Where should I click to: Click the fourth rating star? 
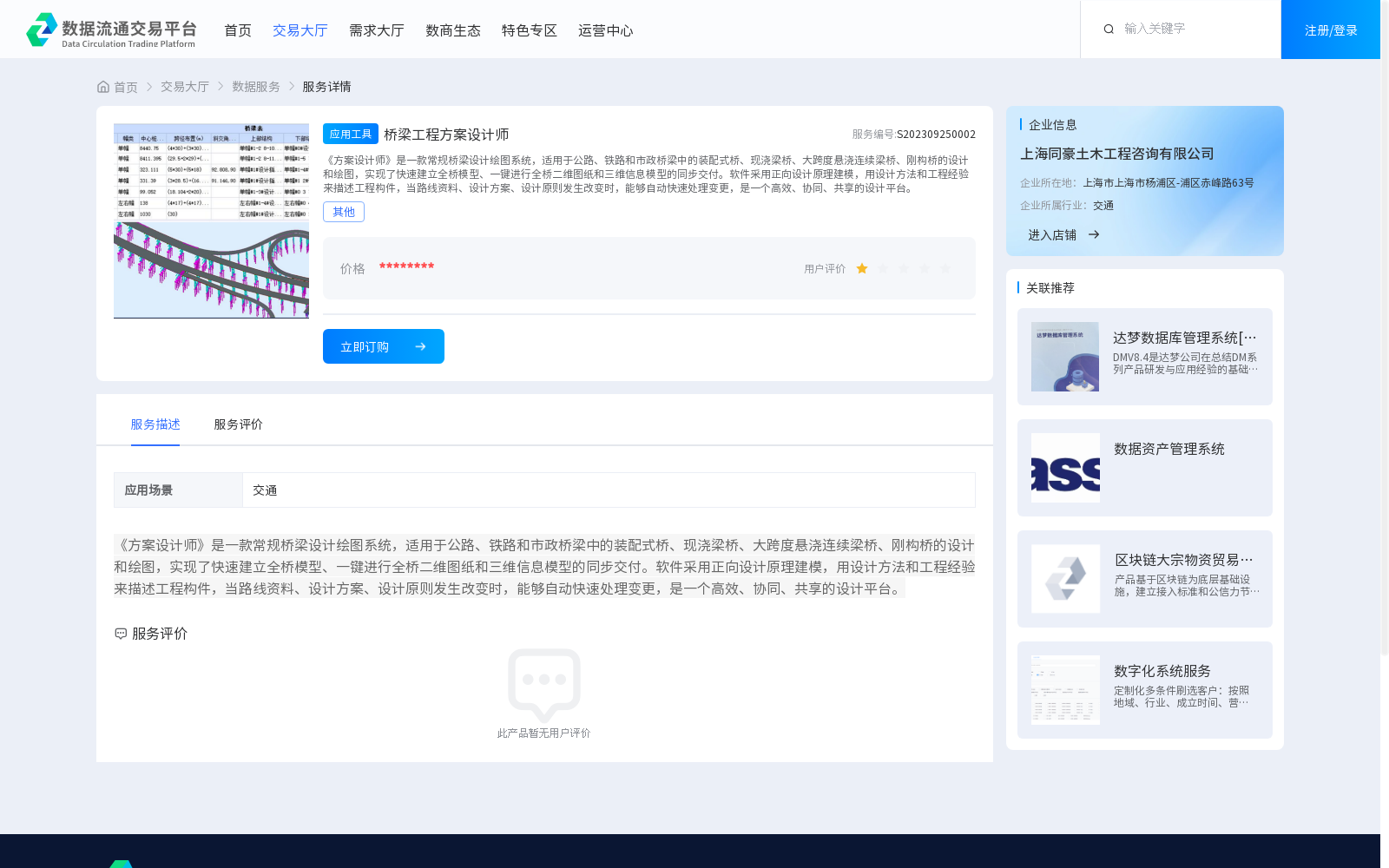(x=925, y=268)
